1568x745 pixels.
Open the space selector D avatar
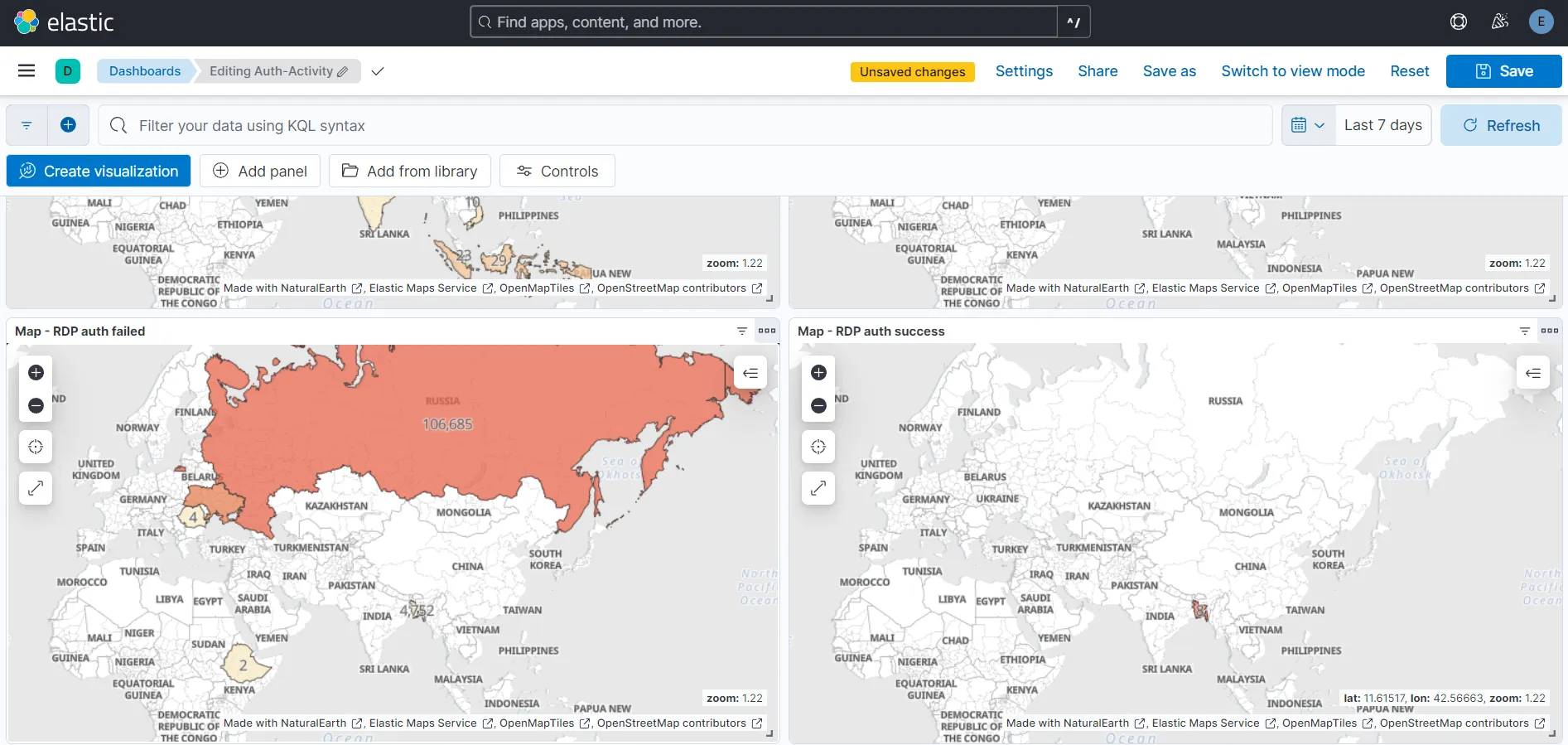coord(68,71)
